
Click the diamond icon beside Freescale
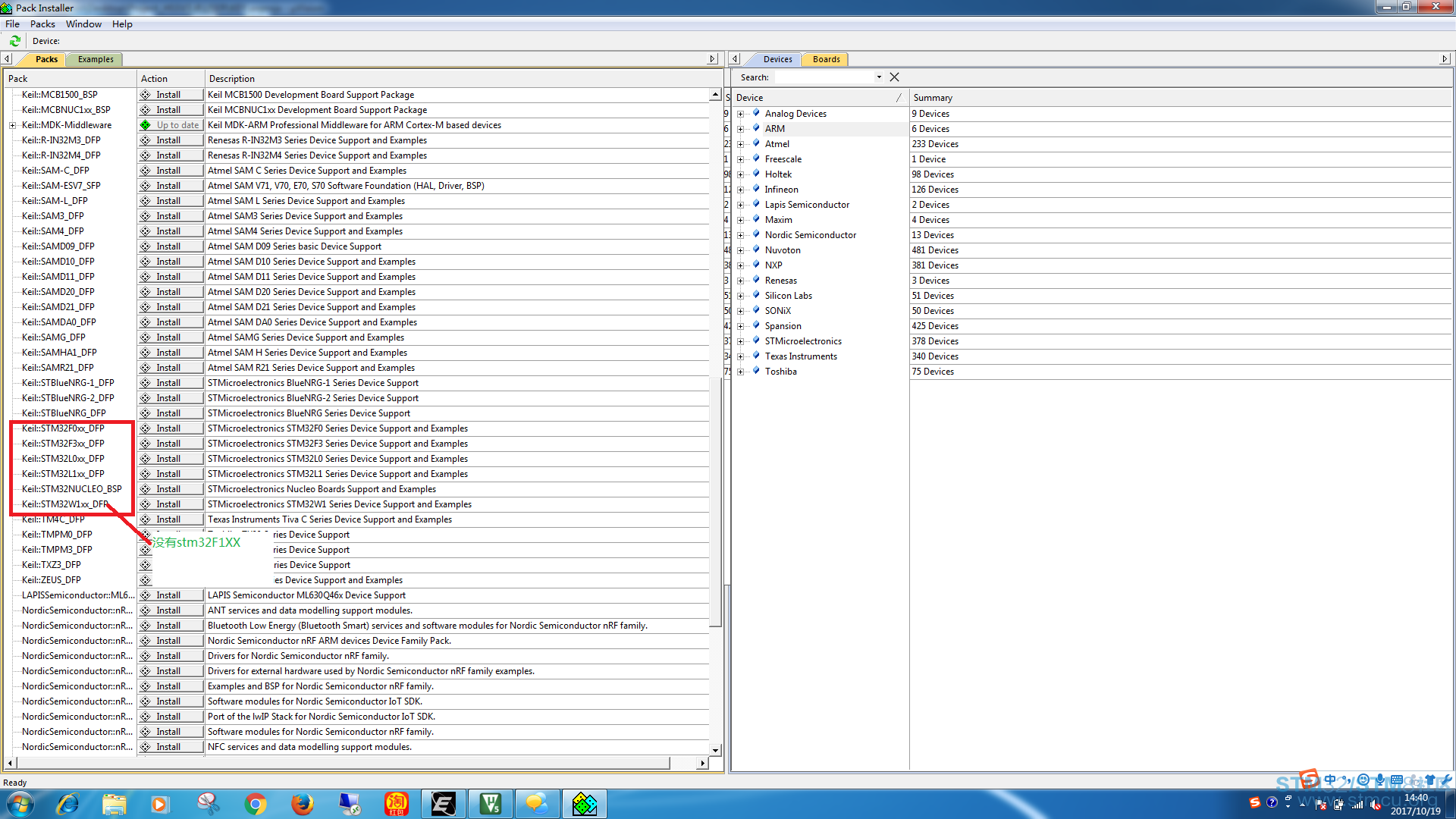[756, 158]
